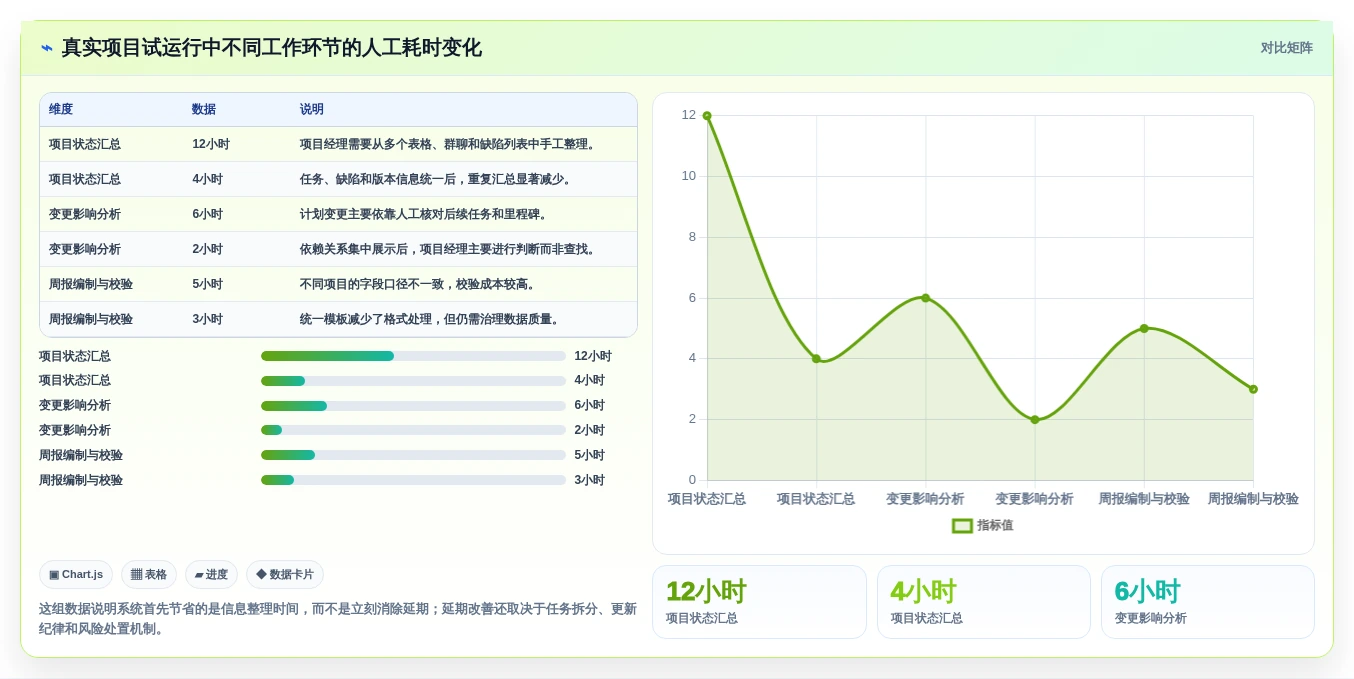The height and width of the screenshot is (679, 1354).
Task: Select the Chart.js tag chip
Action: pos(76,574)
